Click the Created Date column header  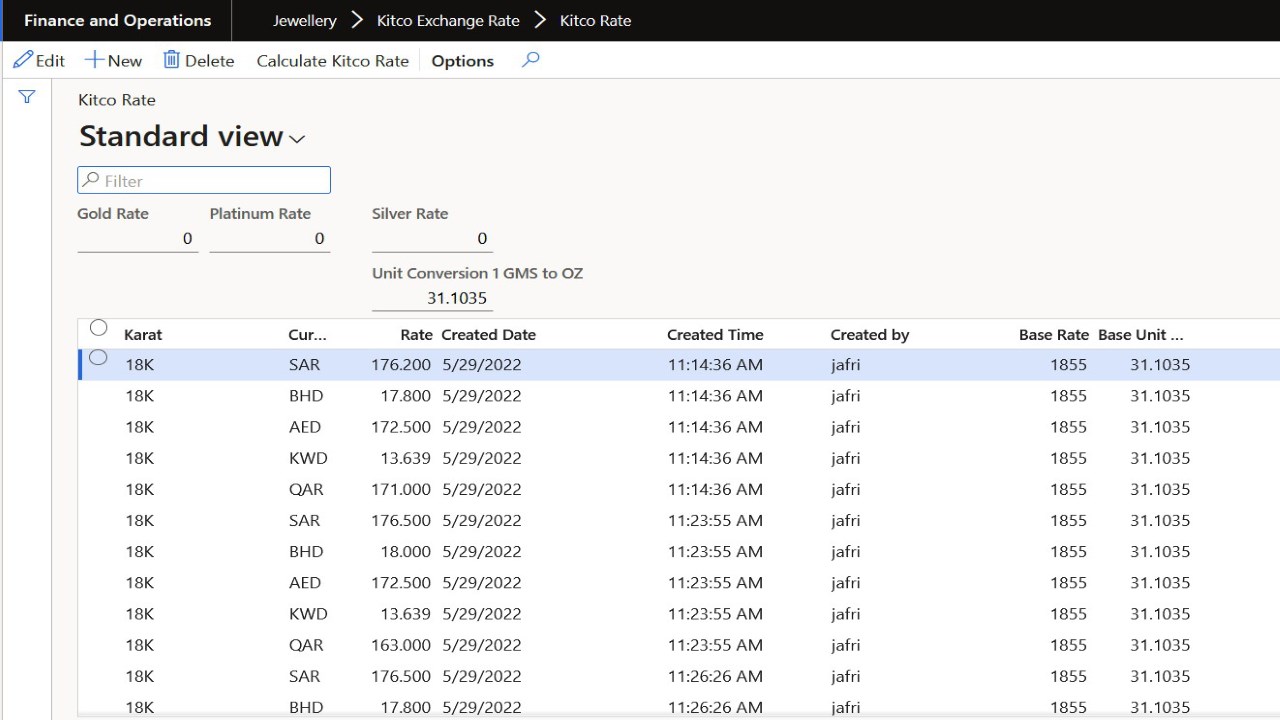click(488, 335)
